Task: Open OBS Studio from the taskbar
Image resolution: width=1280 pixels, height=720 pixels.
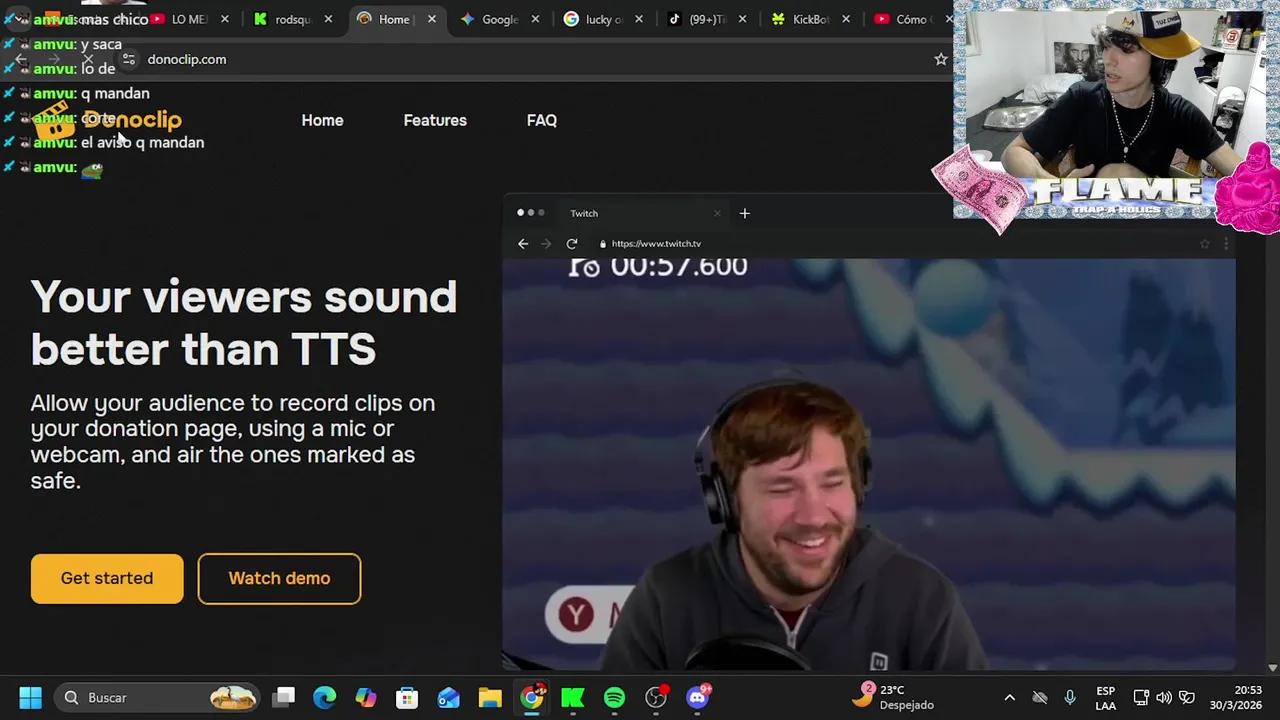Action: click(x=656, y=697)
